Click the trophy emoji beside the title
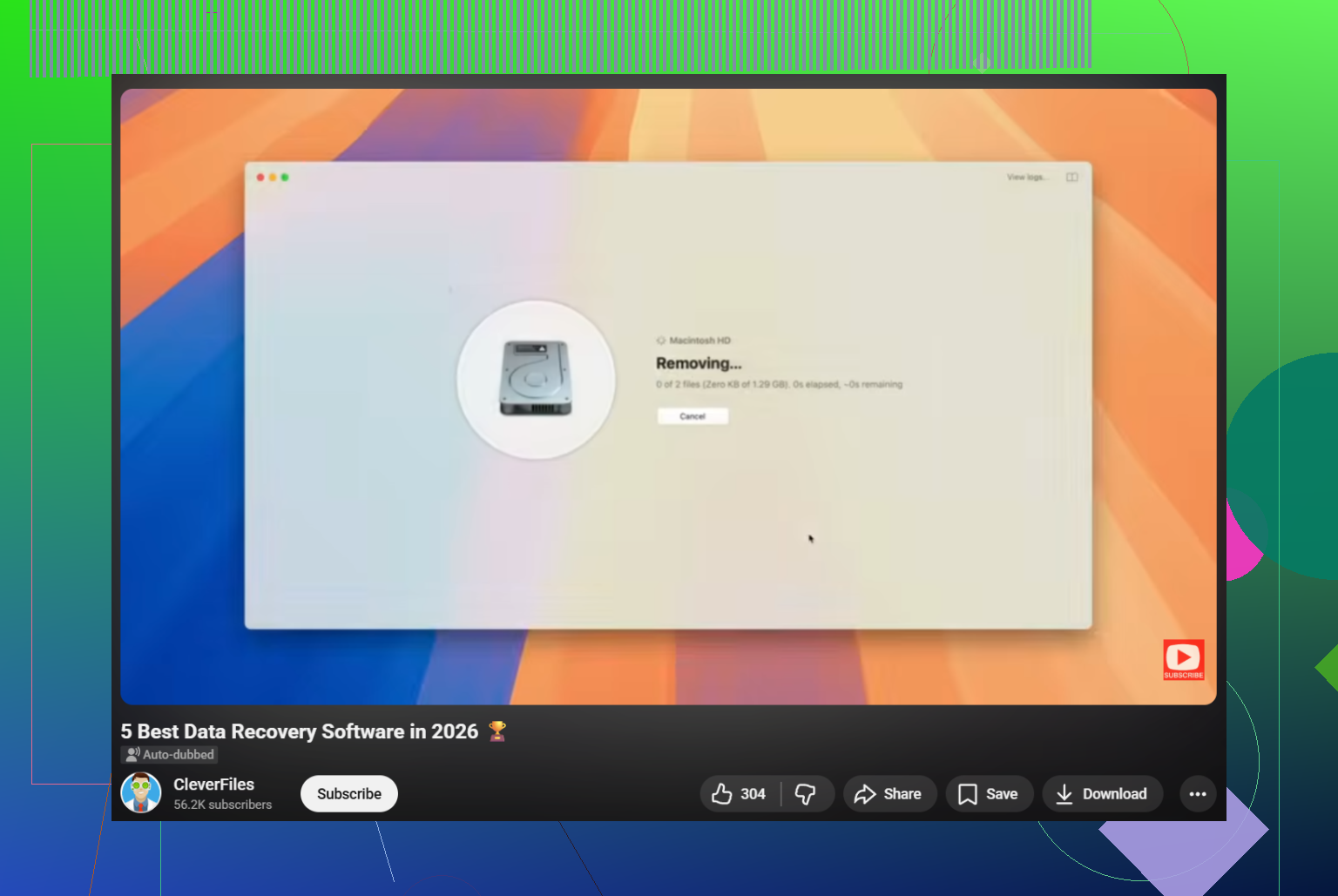 (x=497, y=731)
